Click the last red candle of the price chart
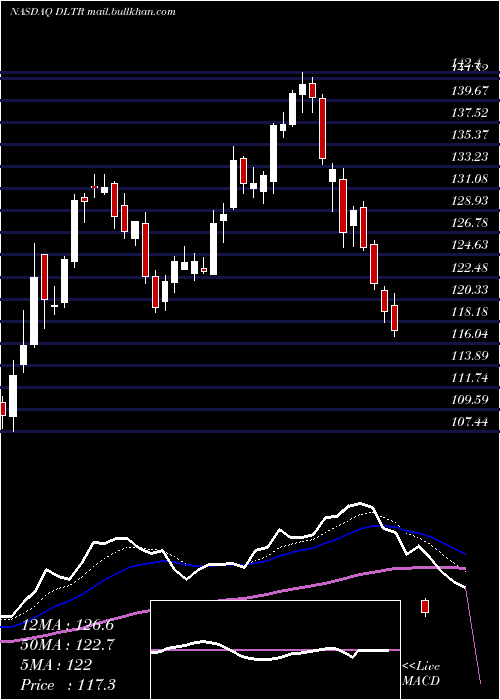This screenshot has height=700, width=500. pos(394,317)
